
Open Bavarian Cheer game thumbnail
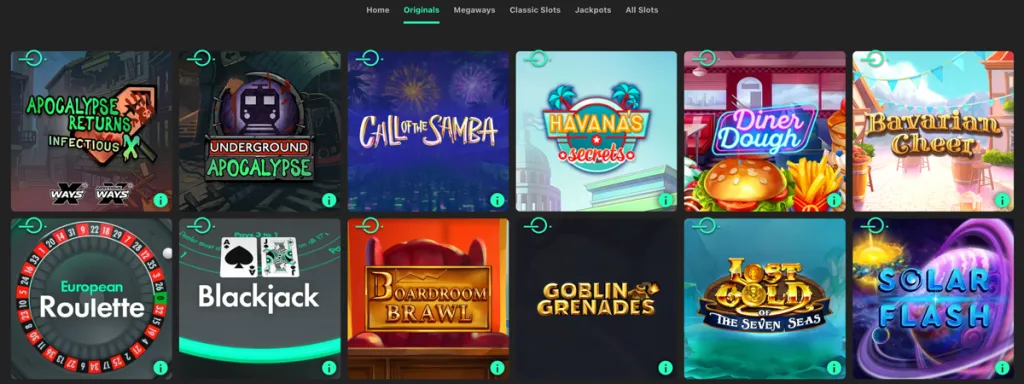click(x=933, y=131)
